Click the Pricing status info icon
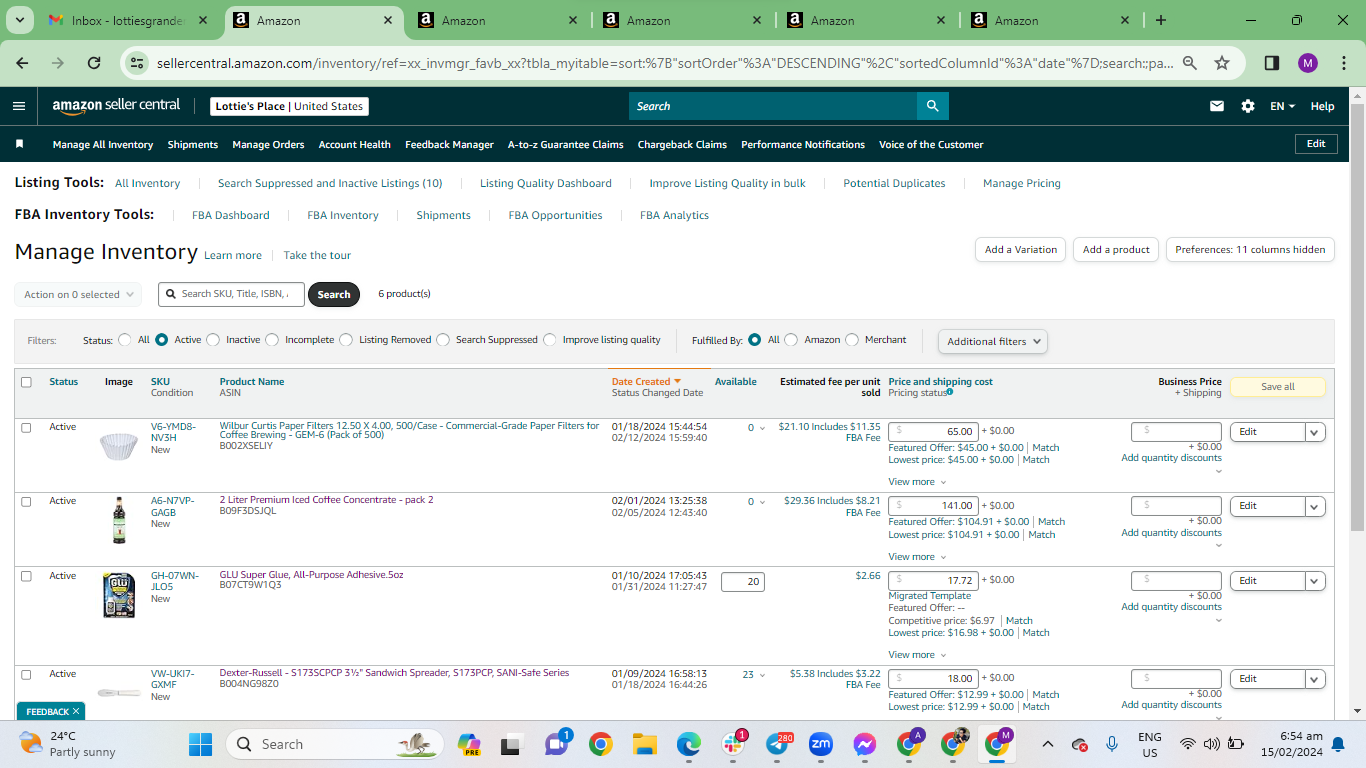 (950, 392)
